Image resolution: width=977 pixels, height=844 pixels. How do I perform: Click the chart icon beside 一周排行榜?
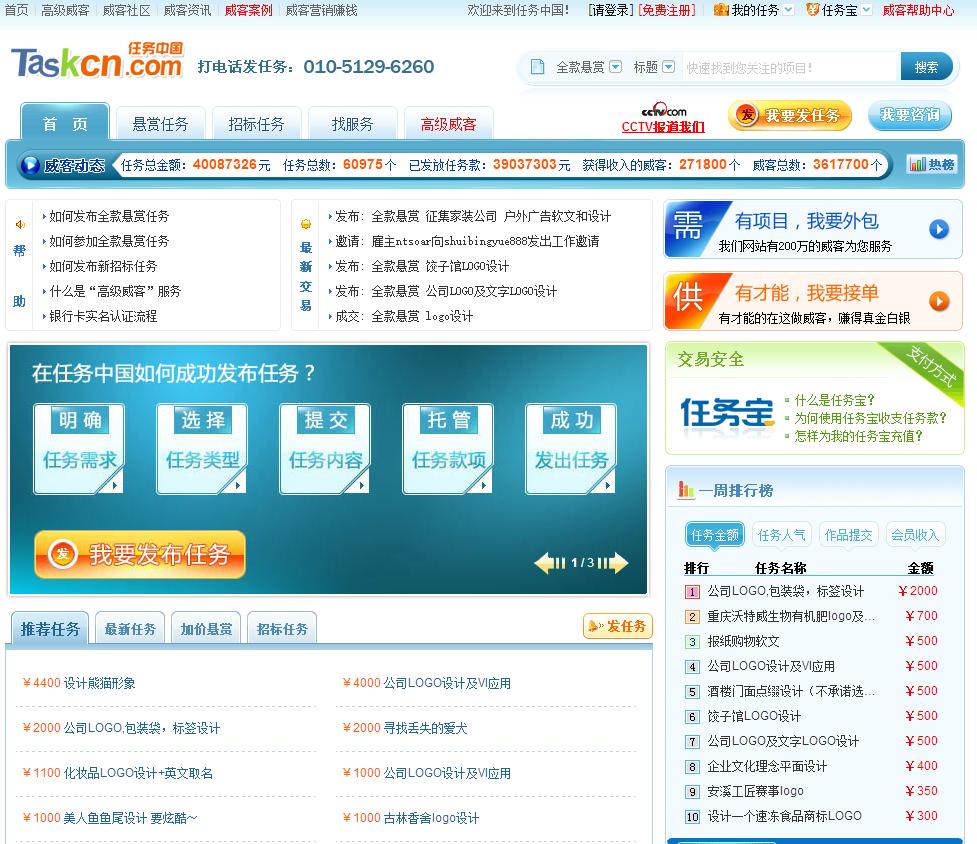[682, 490]
